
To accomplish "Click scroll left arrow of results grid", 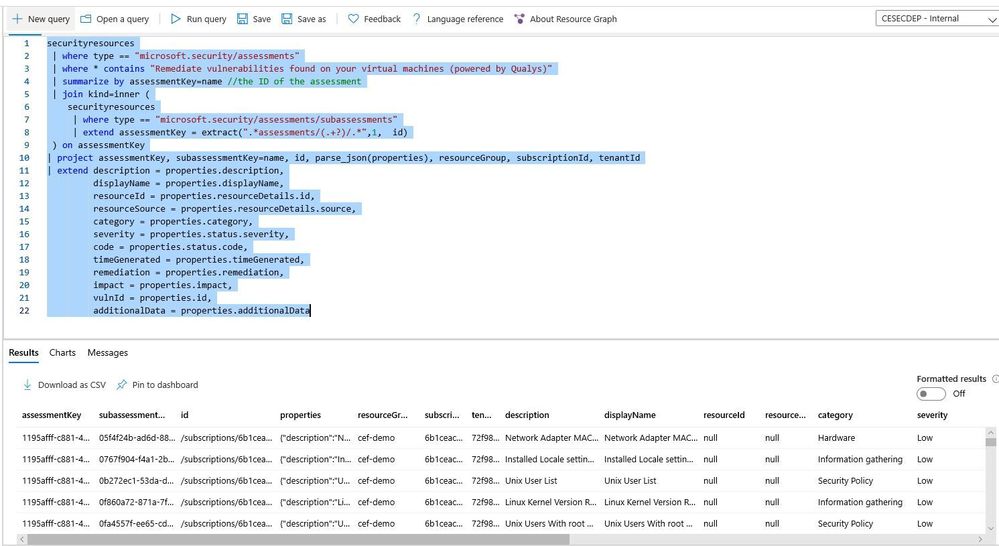I will [x=22, y=539].
